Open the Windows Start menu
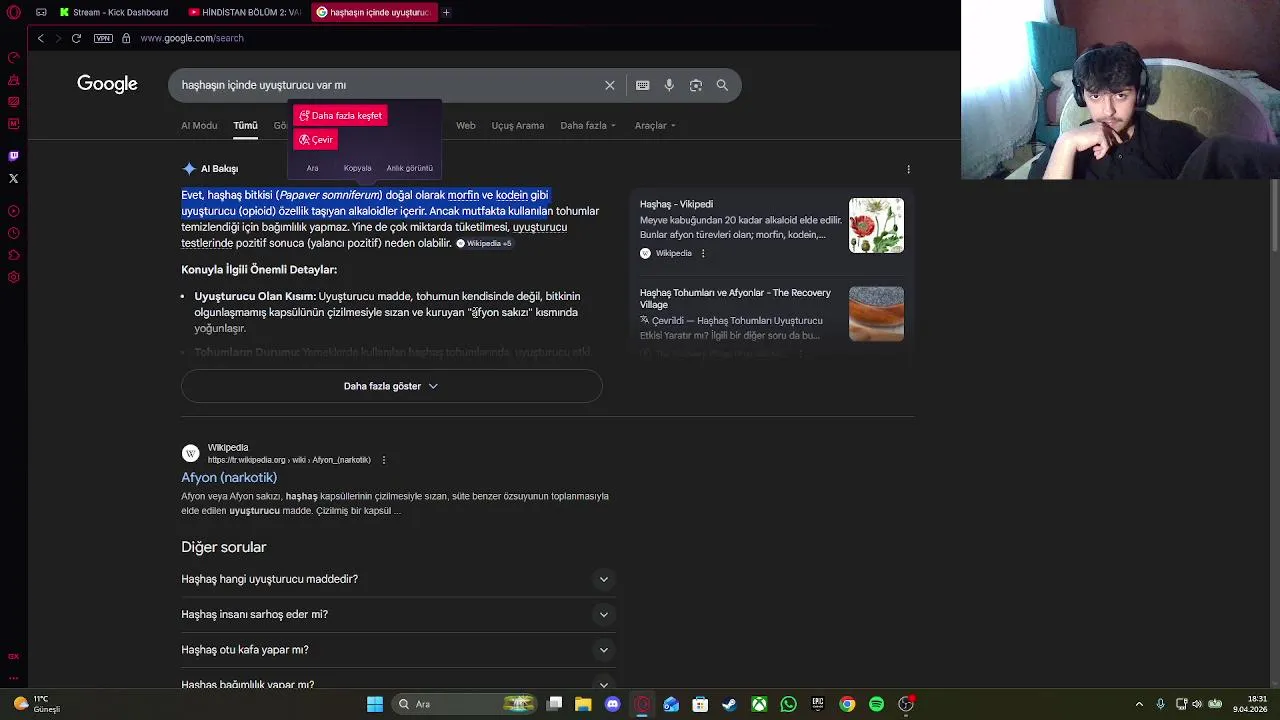The width and height of the screenshot is (1280, 720). pyautogui.click(x=375, y=704)
